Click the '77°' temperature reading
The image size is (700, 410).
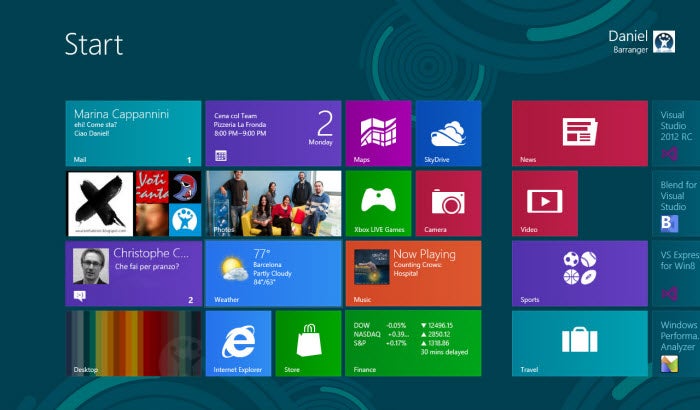262,254
